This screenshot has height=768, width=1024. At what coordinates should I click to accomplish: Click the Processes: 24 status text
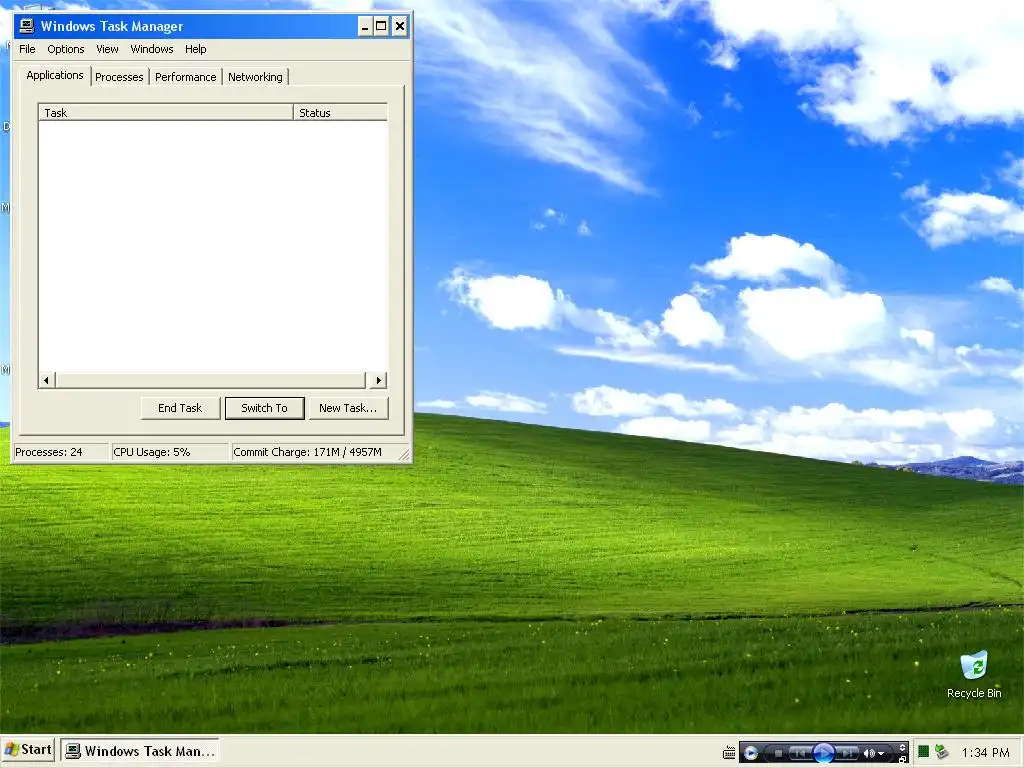click(x=49, y=452)
